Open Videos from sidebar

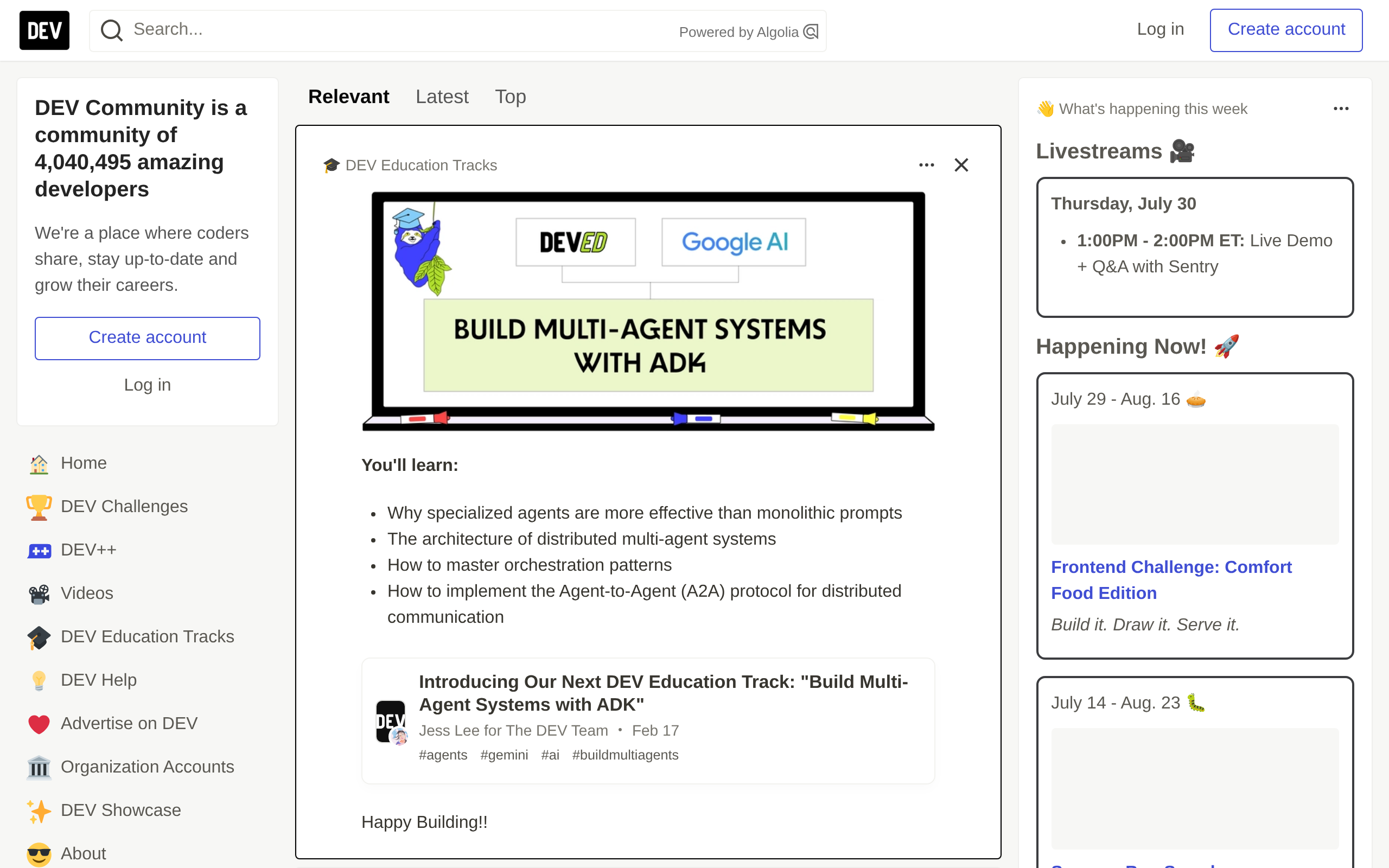coord(148,593)
